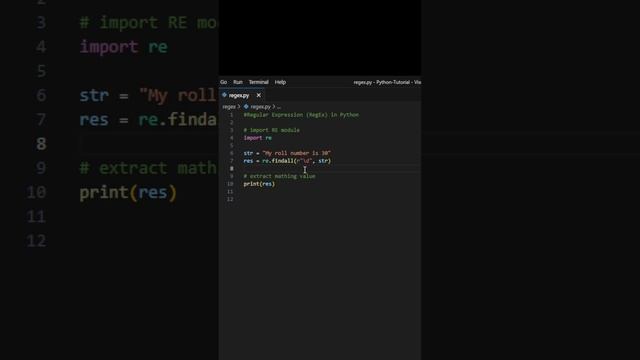This screenshot has width=640, height=360.
Task: Click the re.findall call on line 7
Action: coord(296,161)
